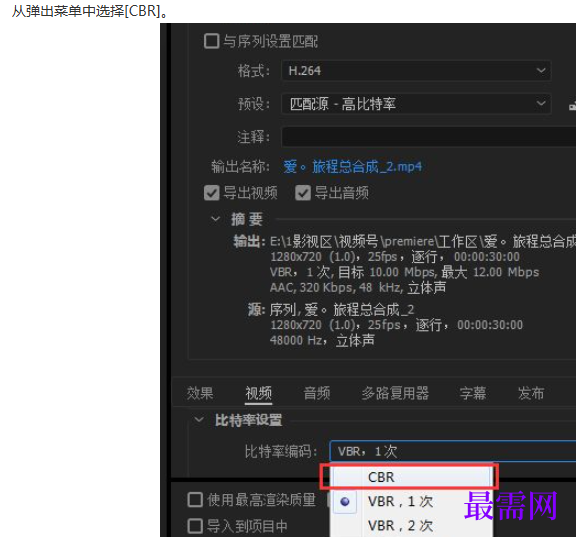Open the 比特率编码 VBR, 1次 combo box
The width and height of the screenshot is (576, 537).
[453, 451]
